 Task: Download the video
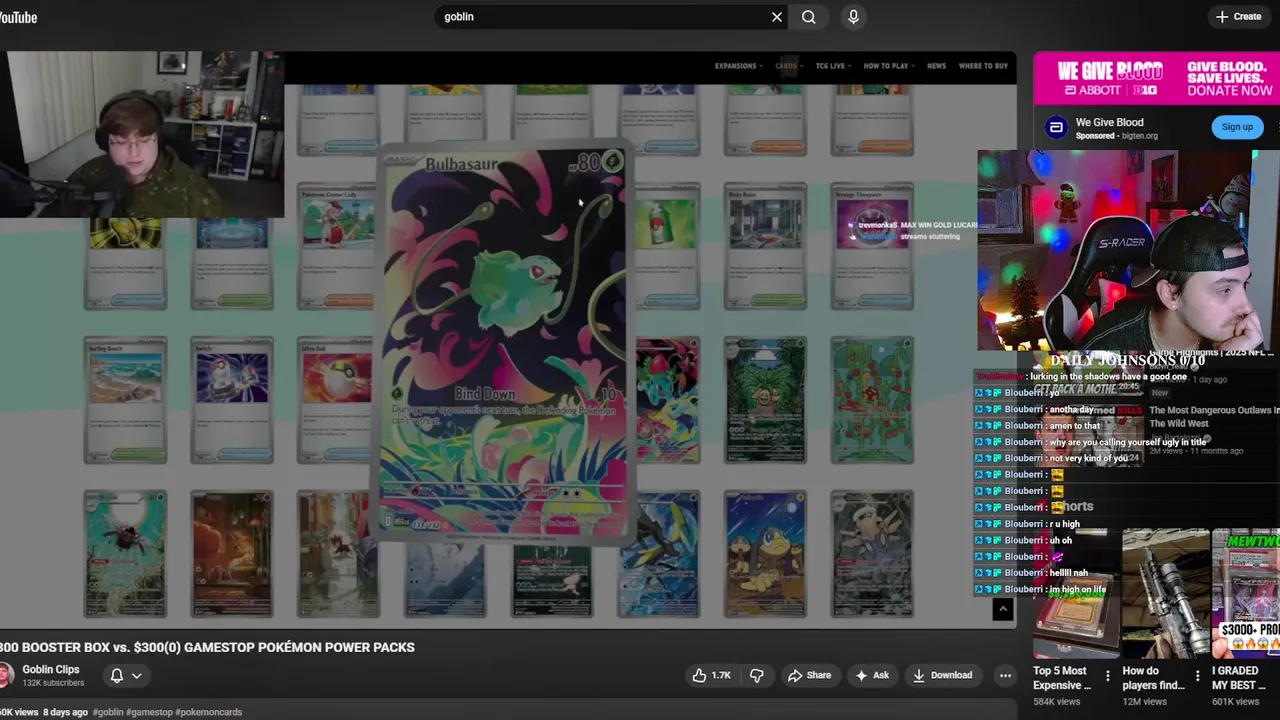coord(942,676)
